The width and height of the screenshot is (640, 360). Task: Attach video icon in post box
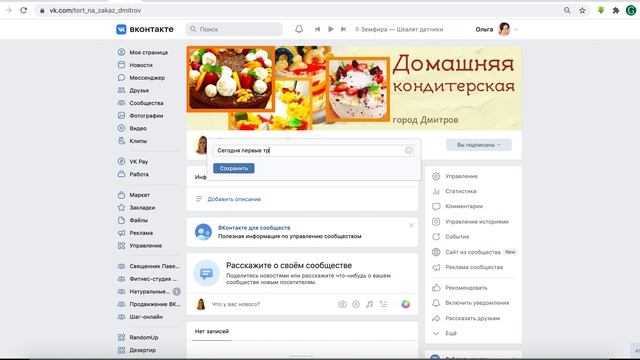pos(356,304)
